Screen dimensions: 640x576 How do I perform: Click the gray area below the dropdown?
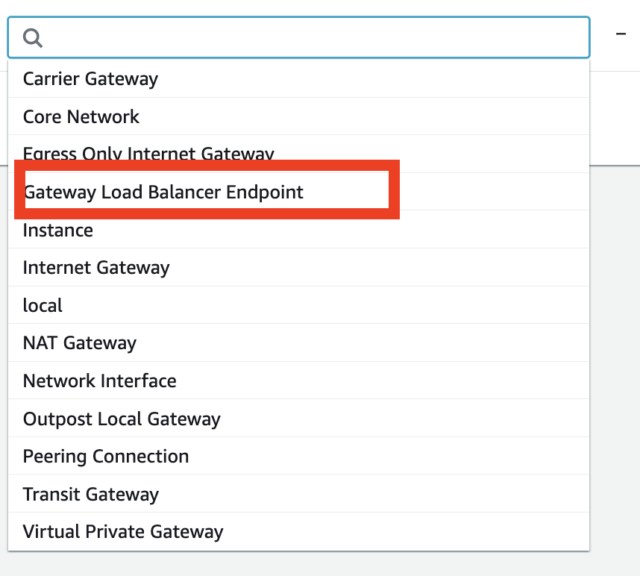(x=320, y=564)
